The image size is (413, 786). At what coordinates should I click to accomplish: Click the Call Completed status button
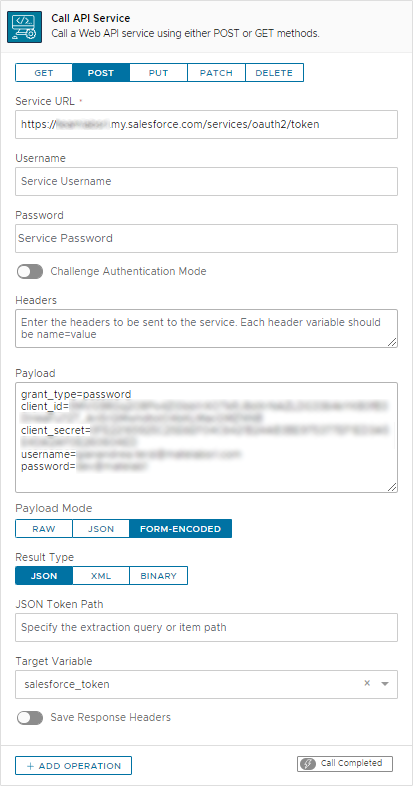click(x=345, y=763)
